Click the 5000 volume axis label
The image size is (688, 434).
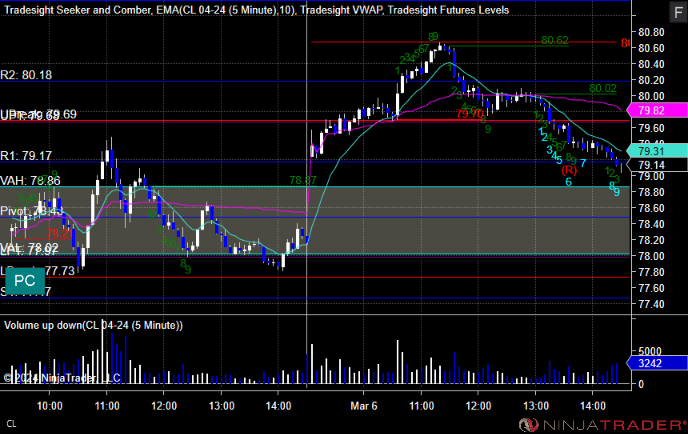[650, 351]
